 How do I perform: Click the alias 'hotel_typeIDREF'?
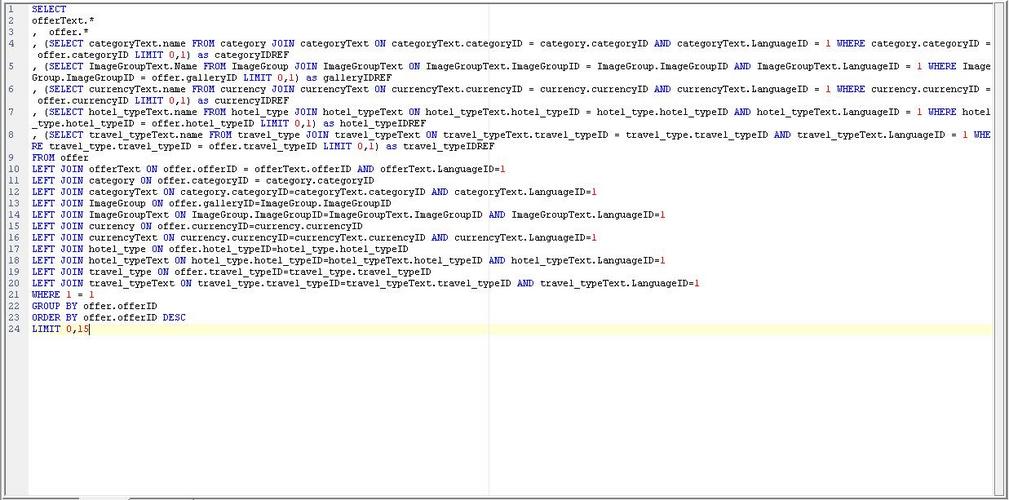click(383, 124)
